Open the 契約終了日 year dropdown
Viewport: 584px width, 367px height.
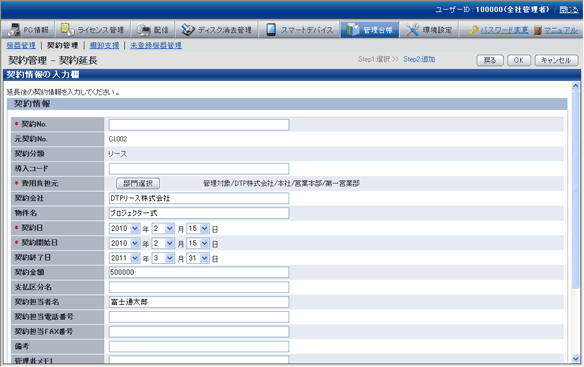tap(135, 258)
